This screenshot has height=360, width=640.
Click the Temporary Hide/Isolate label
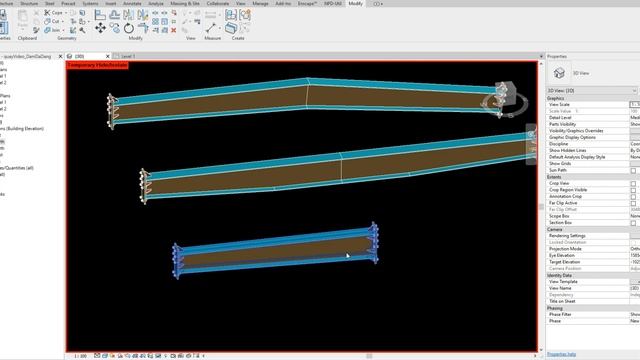[98, 65]
